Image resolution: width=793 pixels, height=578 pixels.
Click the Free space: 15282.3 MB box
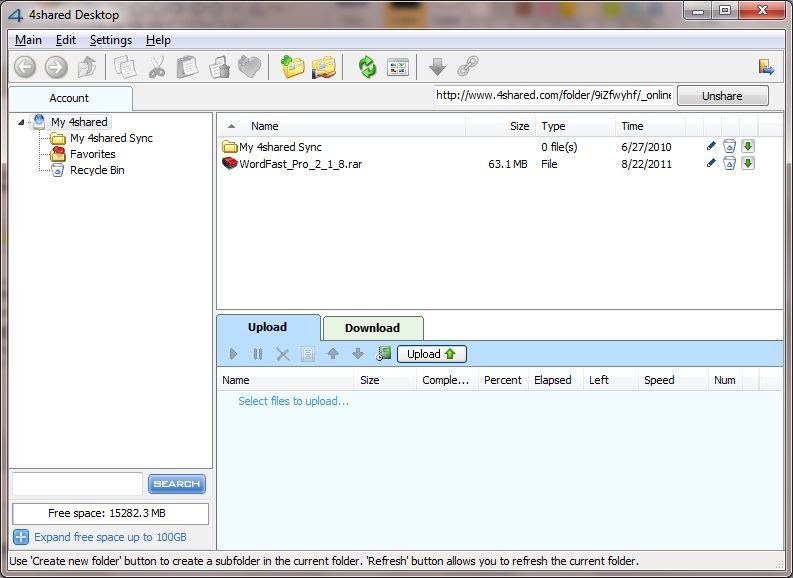click(110, 513)
